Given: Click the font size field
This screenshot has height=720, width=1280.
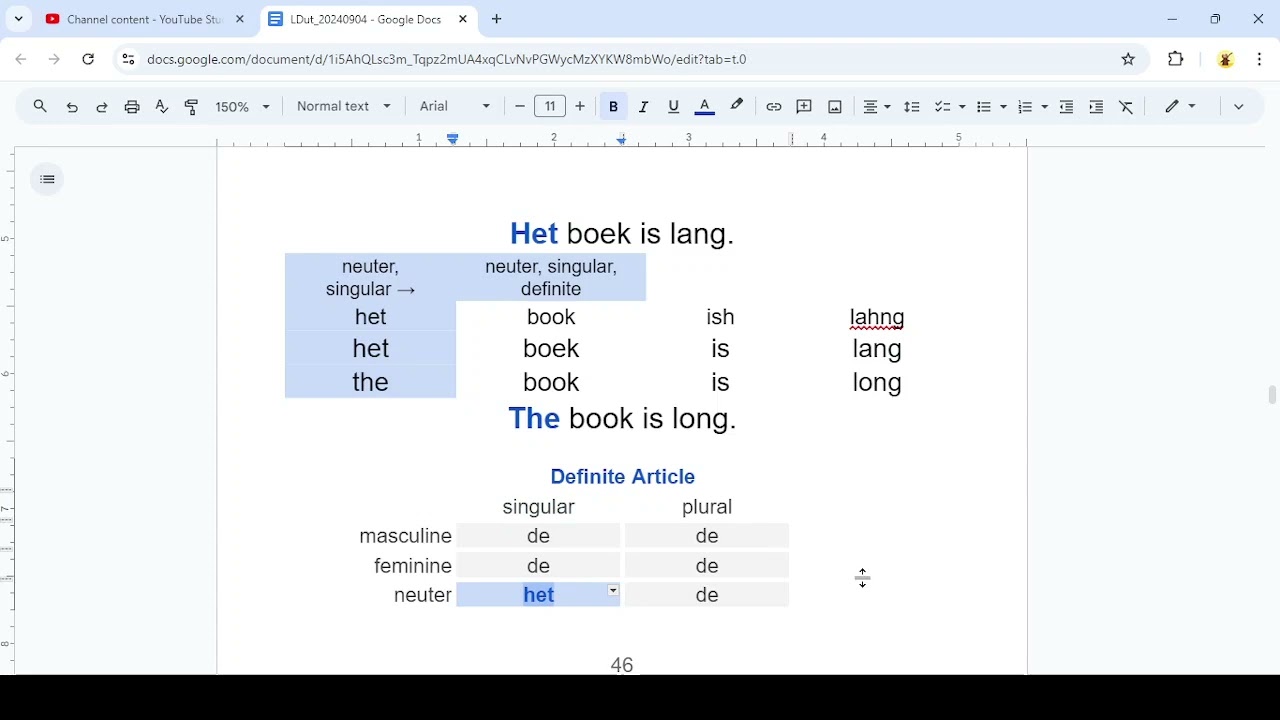Looking at the screenshot, I should coord(550,106).
